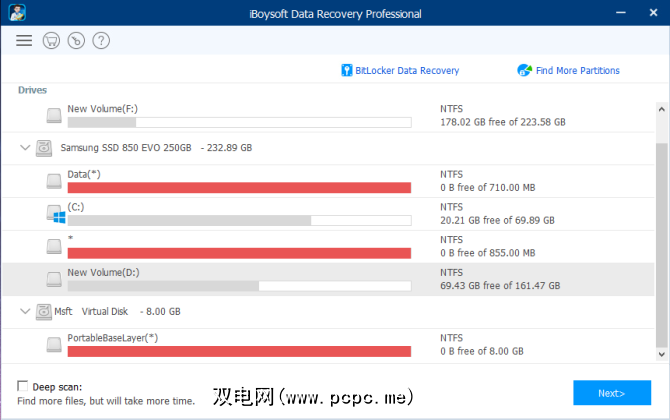The height and width of the screenshot is (420, 670).
Task: Click "0 B free of 710.00 MB"
Action: tap(488, 188)
